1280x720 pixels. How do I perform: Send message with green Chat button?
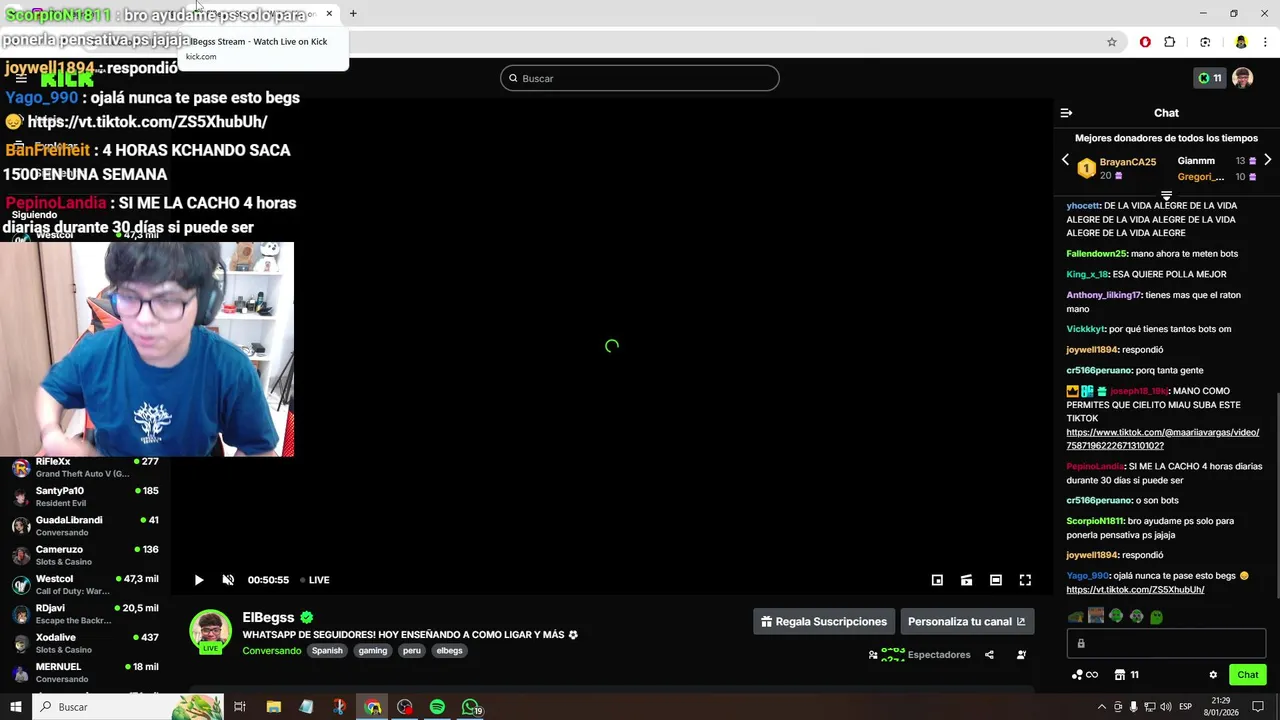[x=1247, y=675]
